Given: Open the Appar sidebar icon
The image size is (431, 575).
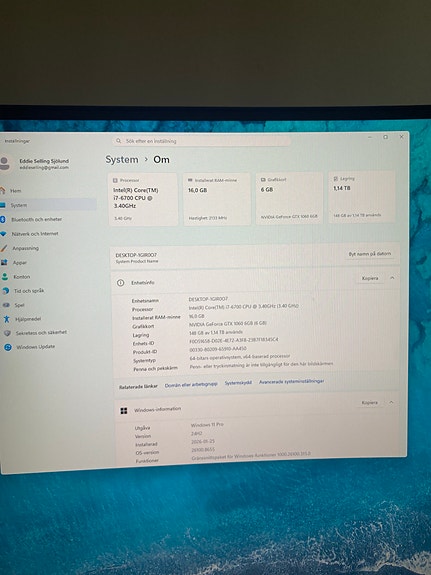Looking at the screenshot, I should tap(4, 262).
